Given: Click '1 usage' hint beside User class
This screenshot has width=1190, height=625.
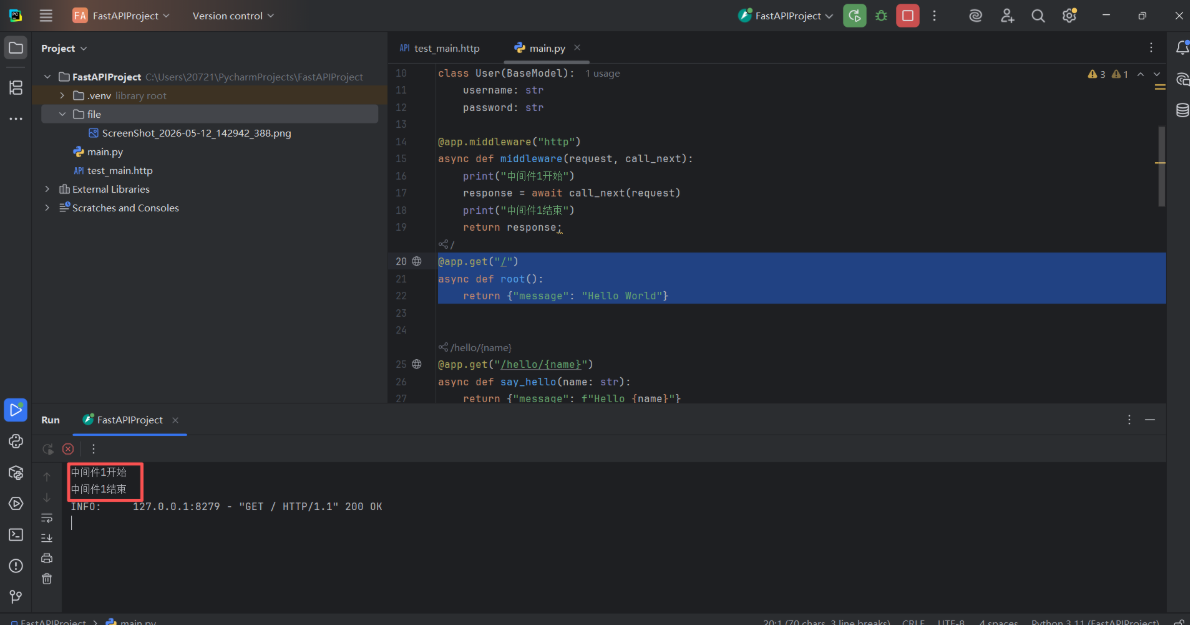Looking at the screenshot, I should coord(603,74).
